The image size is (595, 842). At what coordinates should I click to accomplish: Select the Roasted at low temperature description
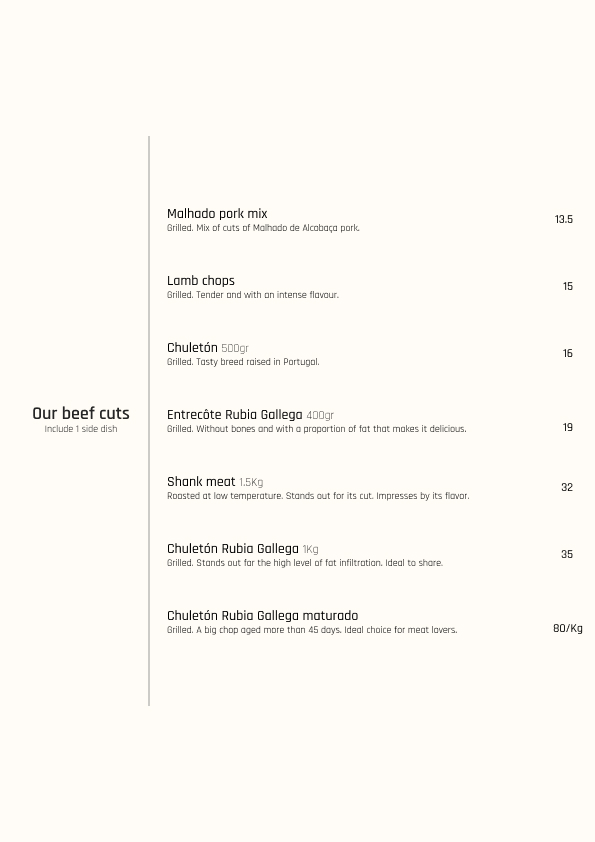(x=318, y=496)
